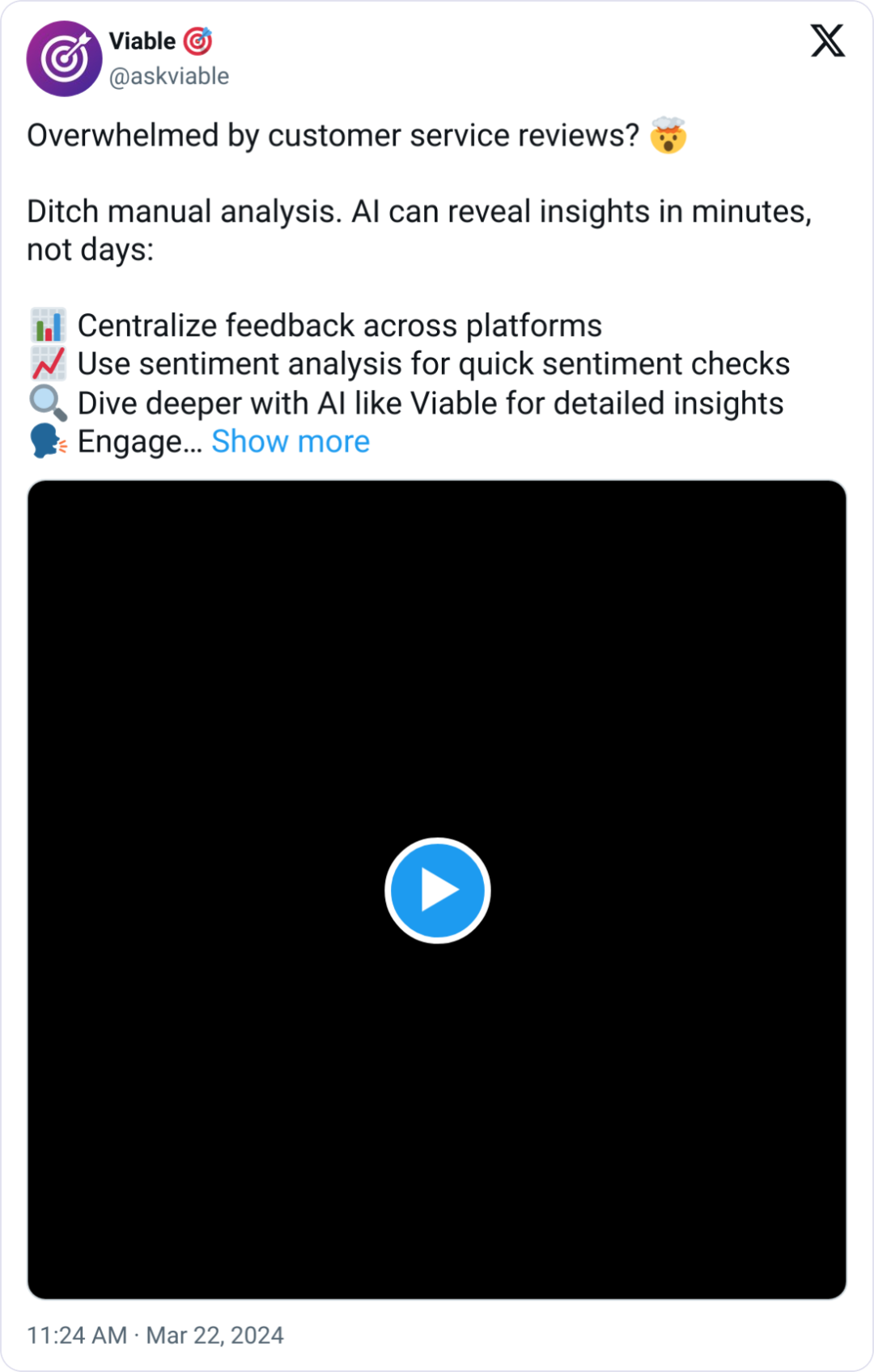Play the embedded video

coord(437,890)
